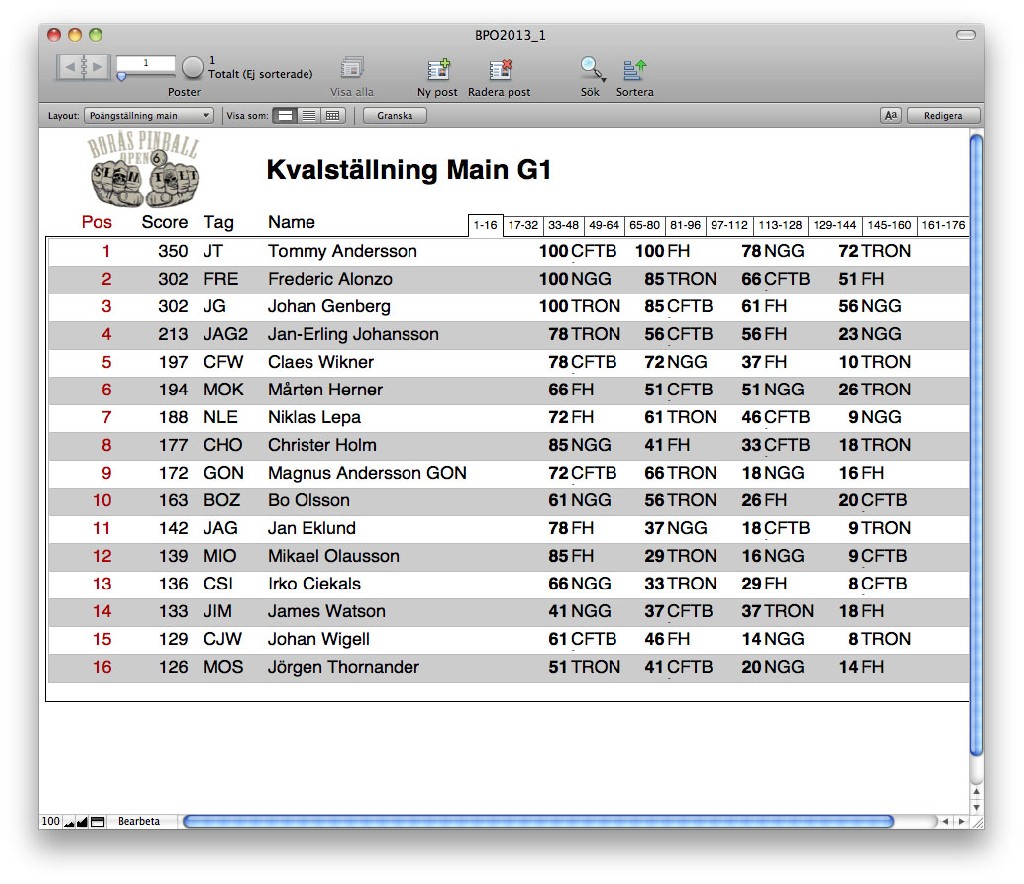Image resolution: width=1024 pixels, height=884 pixels.
Task: Click the horizontal scroll right arrow
Action: point(961,821)
